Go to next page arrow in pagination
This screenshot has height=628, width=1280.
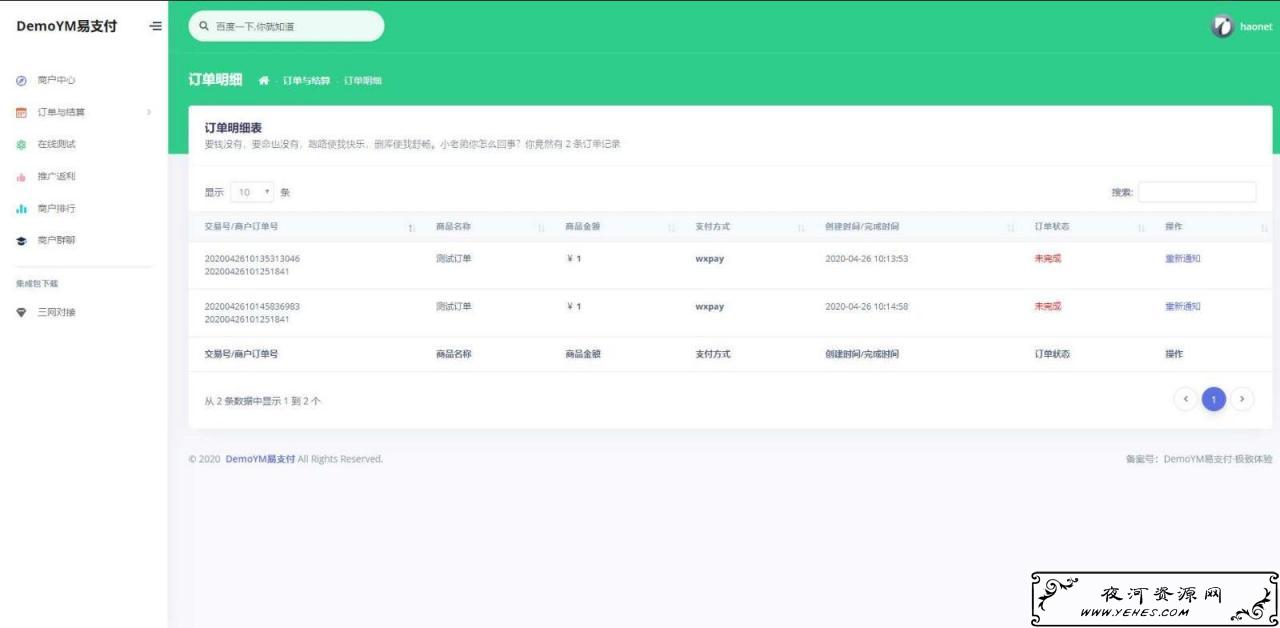click(1241, 399)
